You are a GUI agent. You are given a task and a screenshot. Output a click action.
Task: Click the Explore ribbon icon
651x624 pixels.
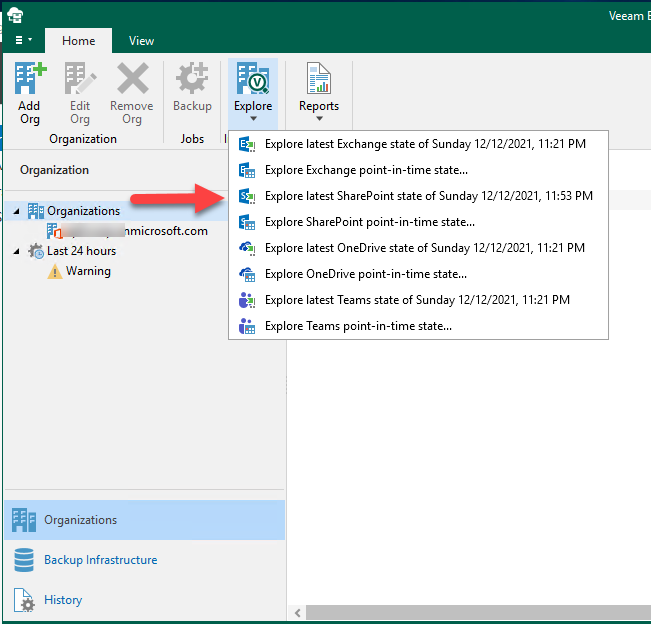click(x=253, y=78)
